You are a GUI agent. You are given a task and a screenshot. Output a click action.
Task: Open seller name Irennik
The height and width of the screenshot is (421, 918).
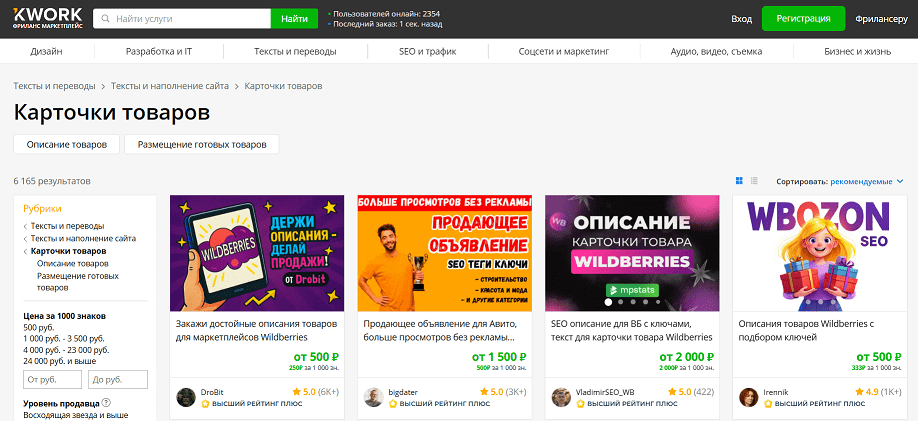[x=775, y=392]
